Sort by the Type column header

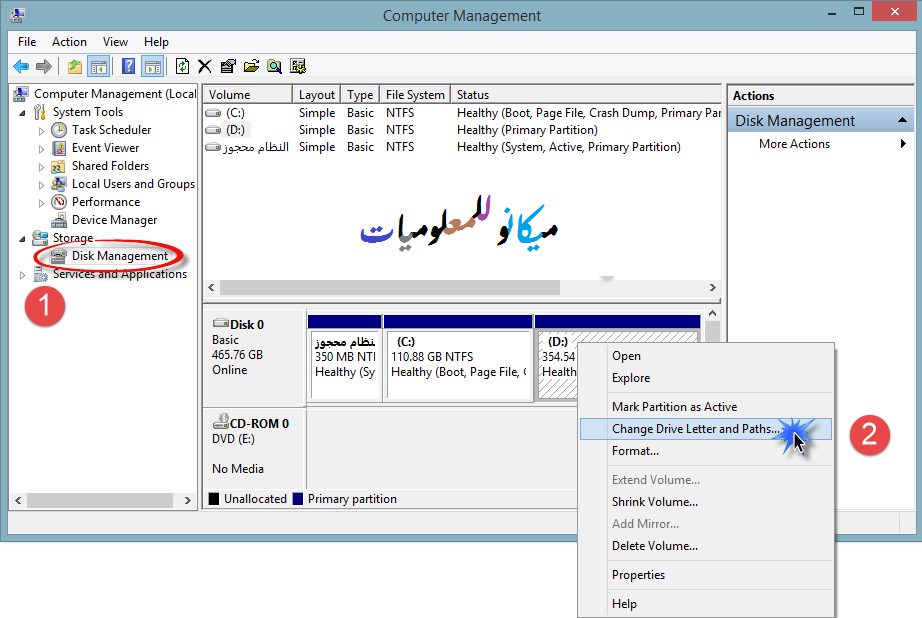tap(360, 95)
